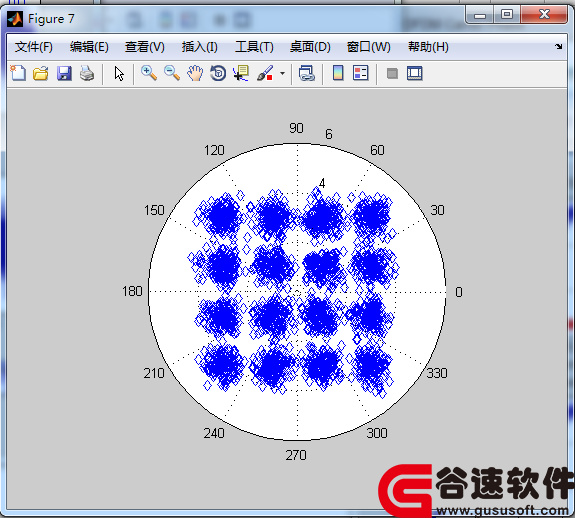
Task: Insert a colorbar via the toolbar icon
Action: pyautogui.click(x=338, y=73)
